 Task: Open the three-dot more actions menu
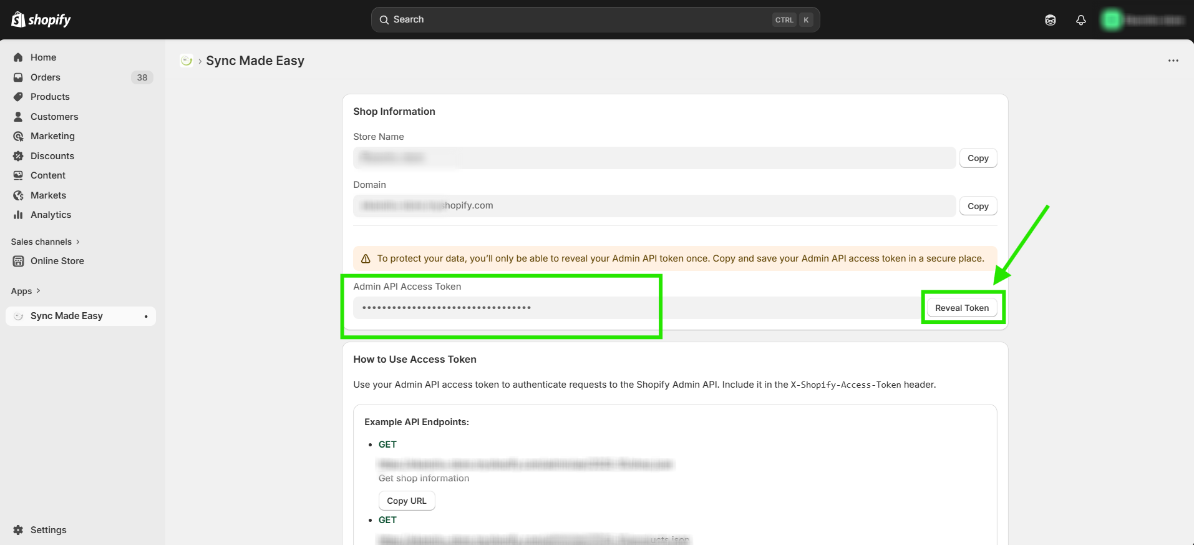(1173, 61)
